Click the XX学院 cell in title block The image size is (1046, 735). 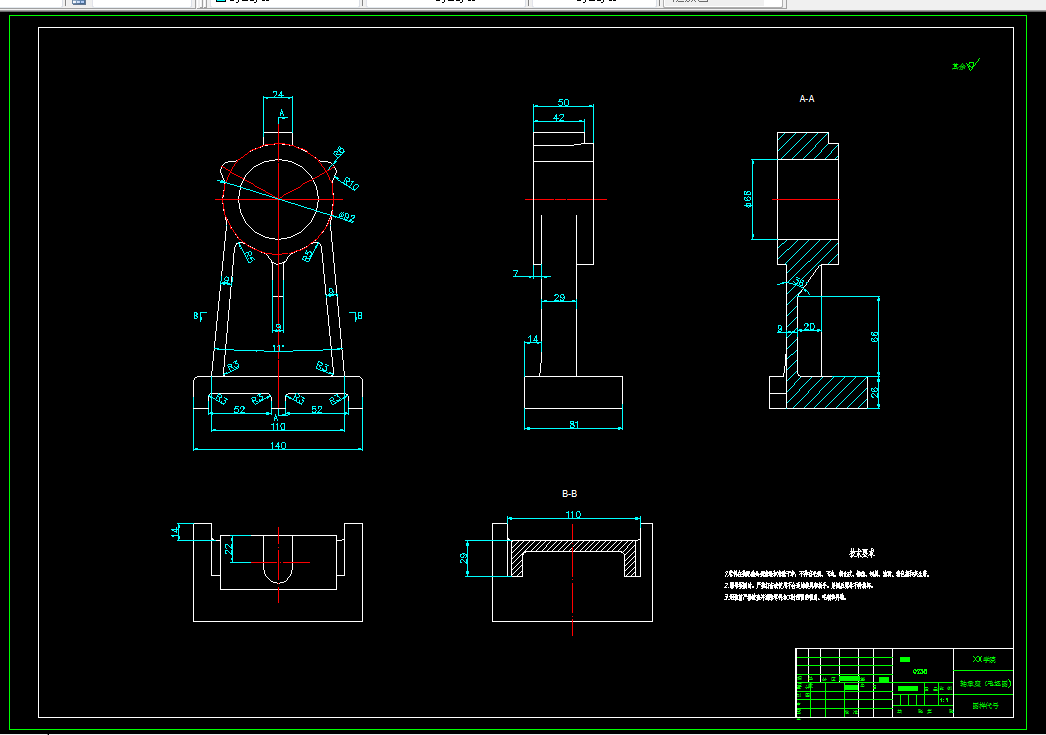tap(983, 659)
